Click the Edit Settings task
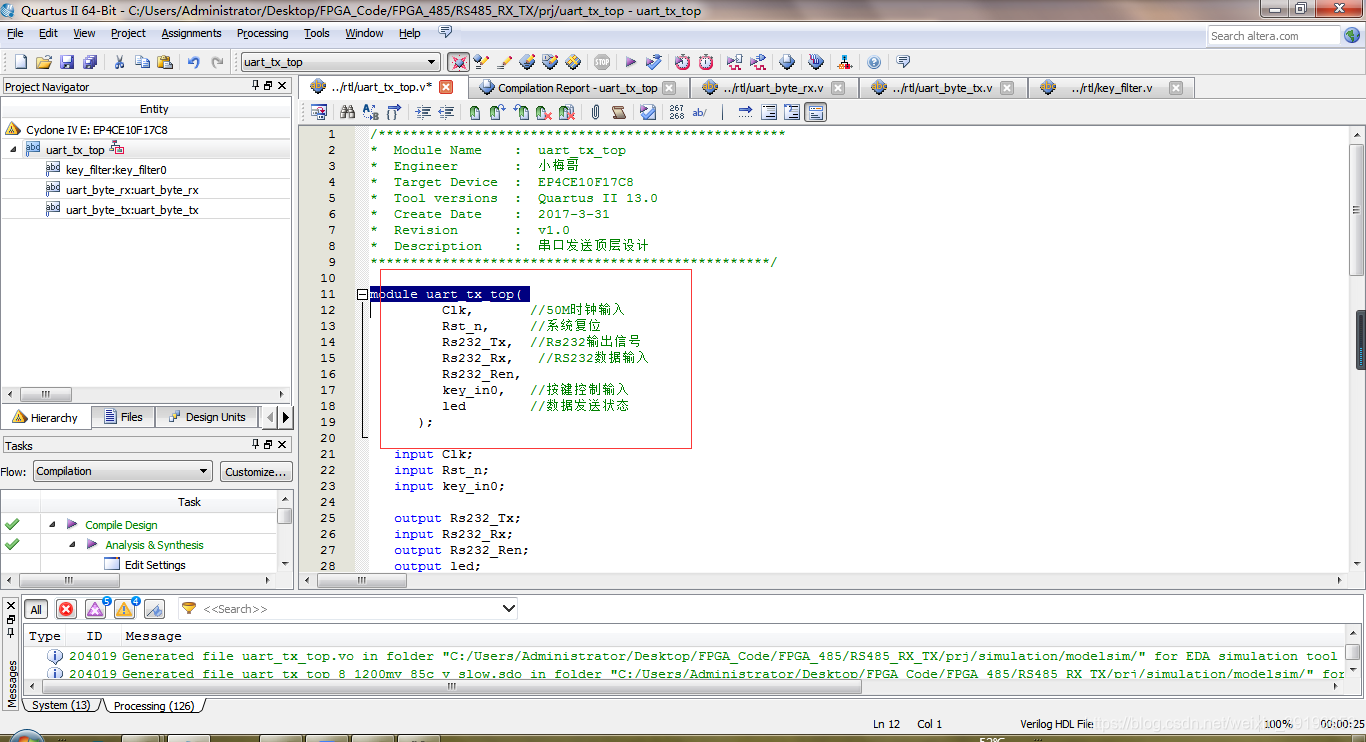Screen dimensions: 1366x742 tap(155, 564)
